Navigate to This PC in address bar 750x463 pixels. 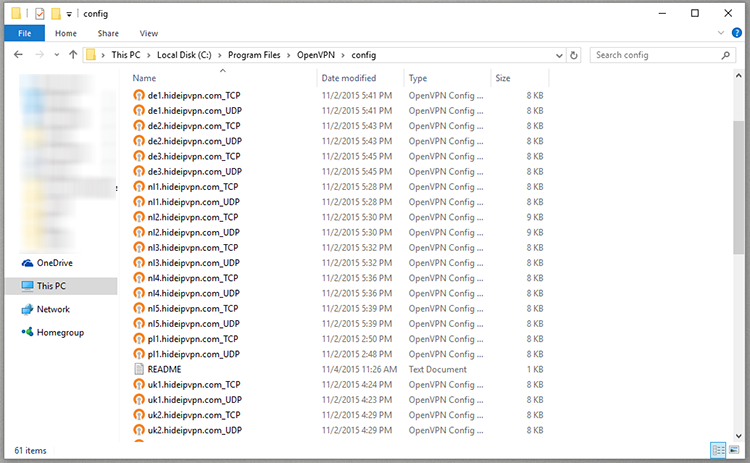coord(126,55)
